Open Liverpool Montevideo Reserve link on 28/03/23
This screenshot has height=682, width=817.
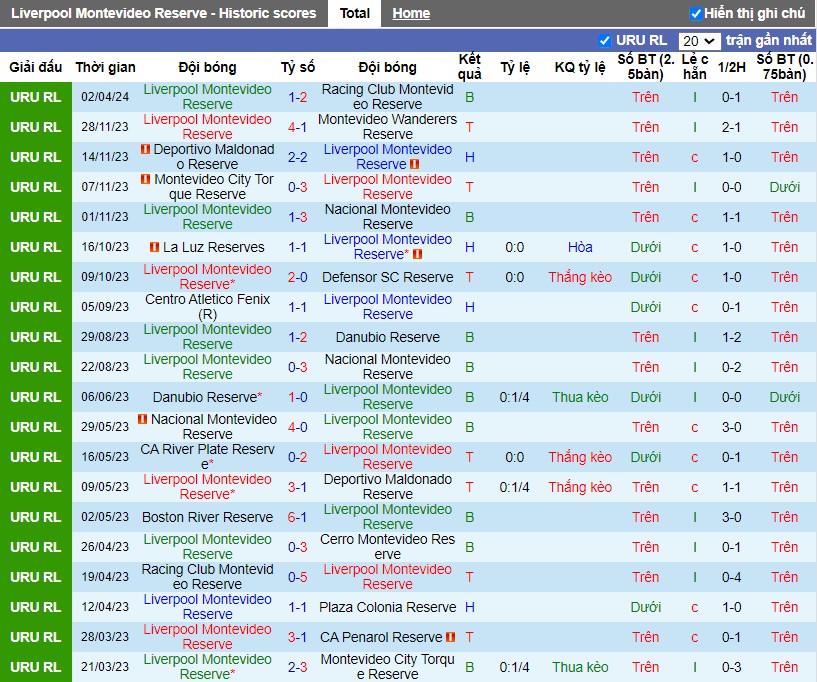[207, 637]
